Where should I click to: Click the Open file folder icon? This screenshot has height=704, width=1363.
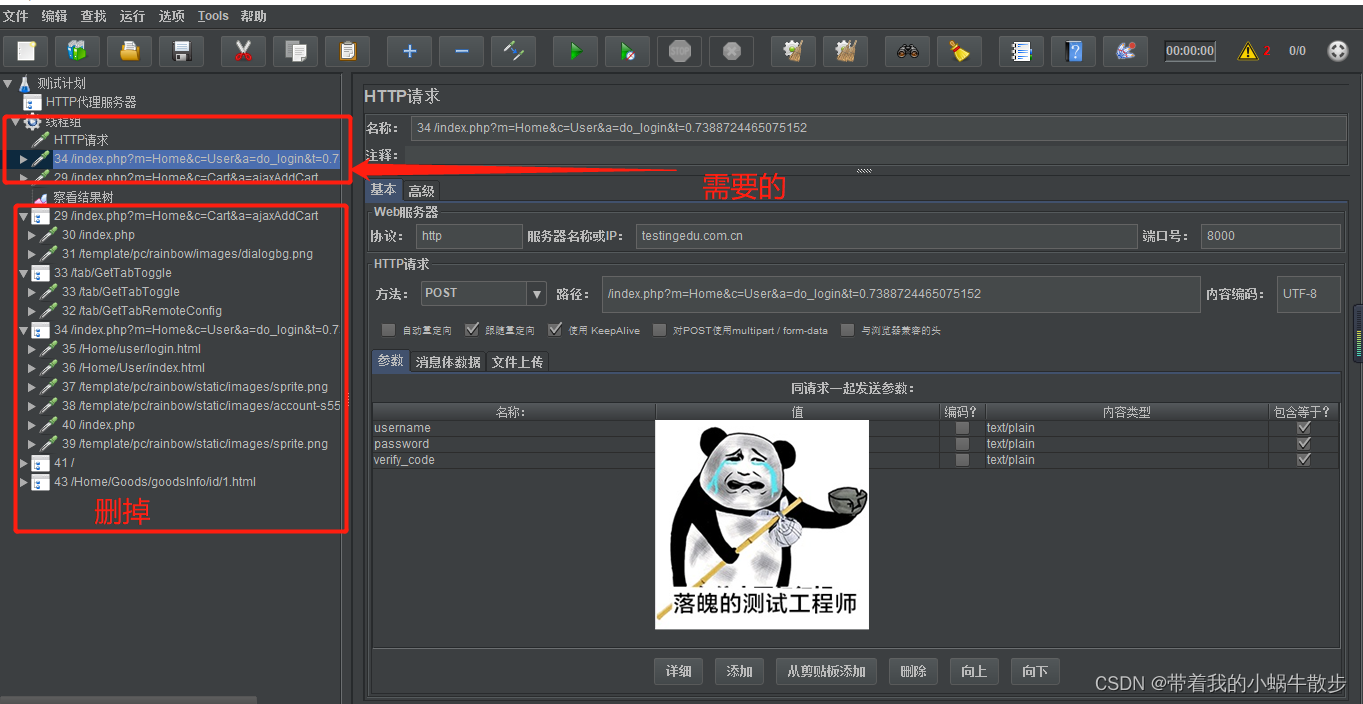(x=129, y=51)
